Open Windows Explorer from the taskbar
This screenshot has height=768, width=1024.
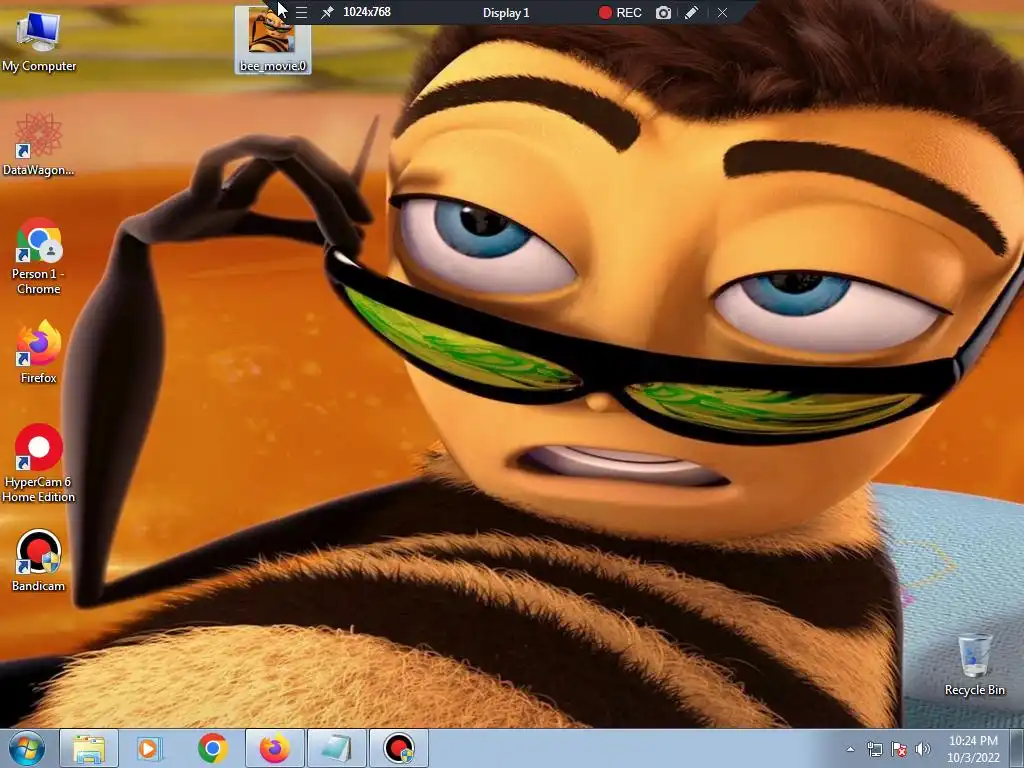point(89,748)
